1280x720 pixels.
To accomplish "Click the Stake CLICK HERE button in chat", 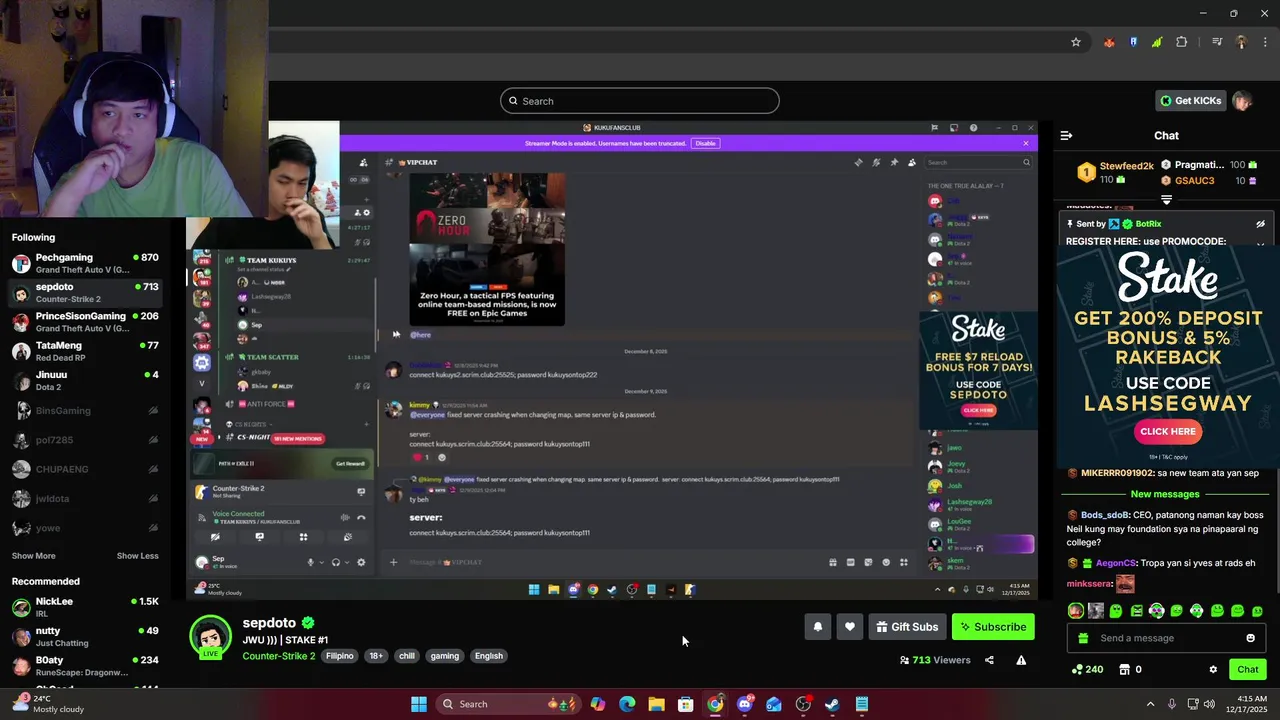I will 1167,431.
